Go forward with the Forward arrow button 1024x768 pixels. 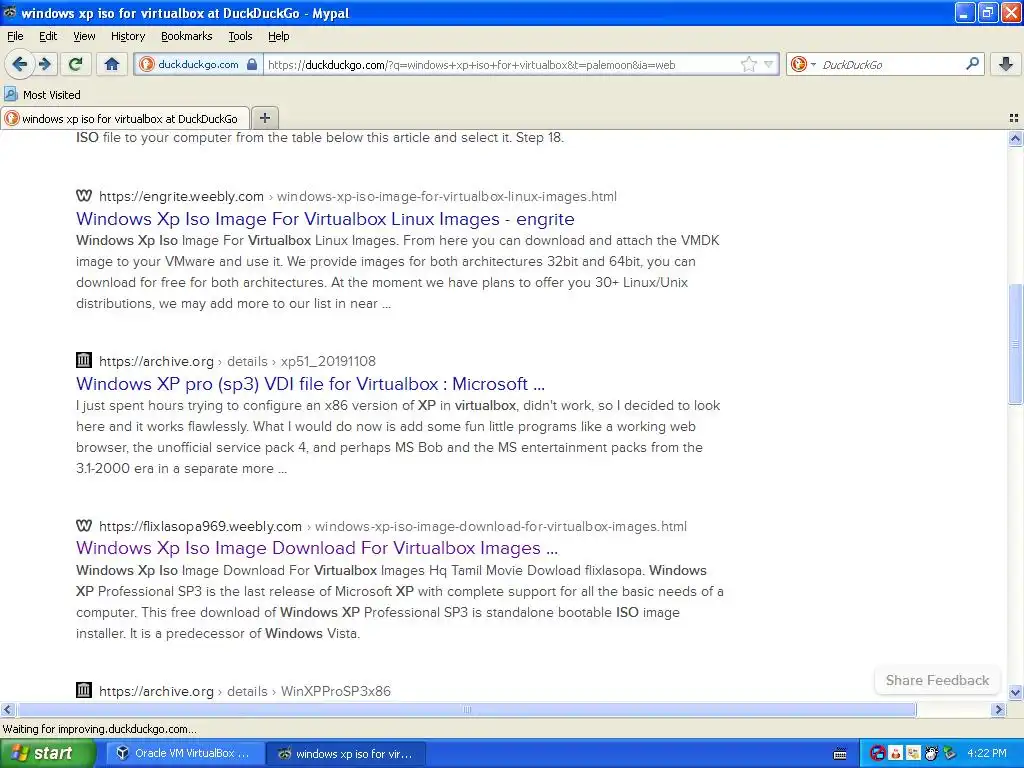coord(45,64)
